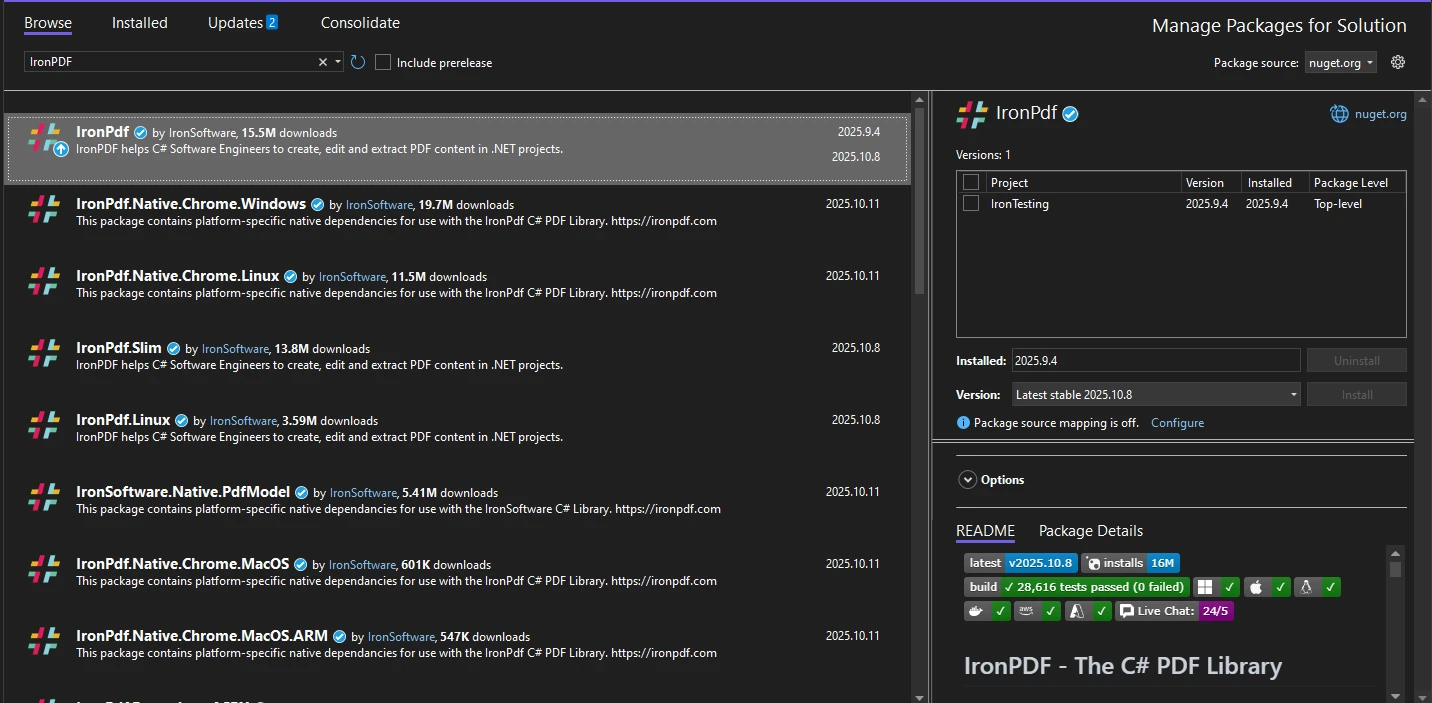Toggle the select-all Project header checkbox
The height and width of the screenshot is (703, 1432).
(x=970, y=182)
